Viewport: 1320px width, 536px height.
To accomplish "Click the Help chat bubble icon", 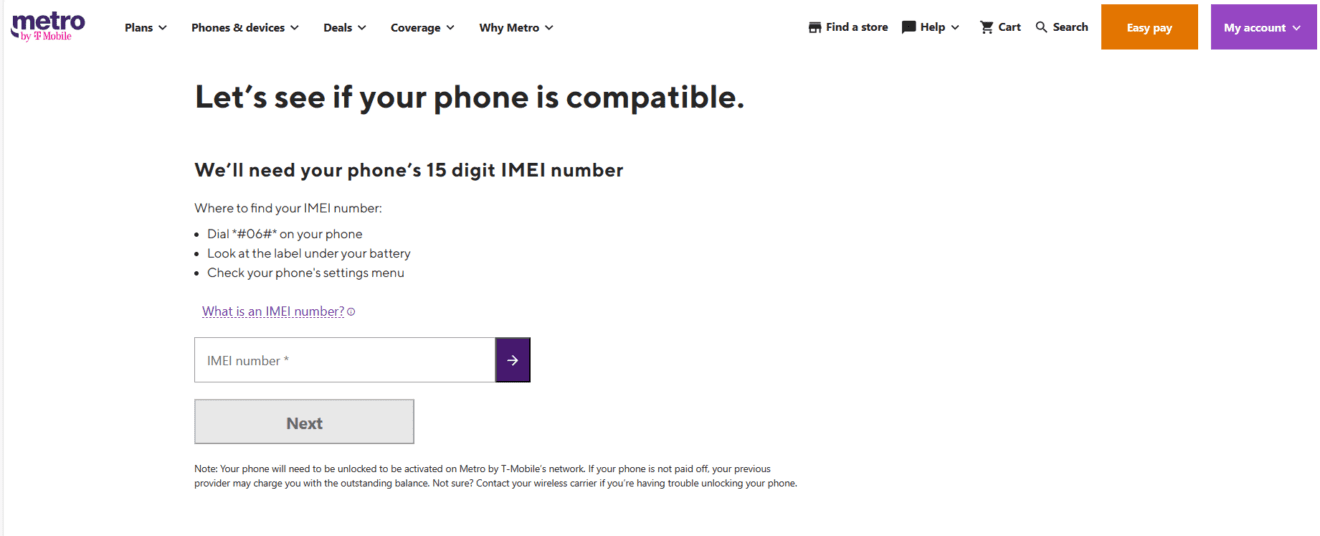I will (x=909, y=28).
